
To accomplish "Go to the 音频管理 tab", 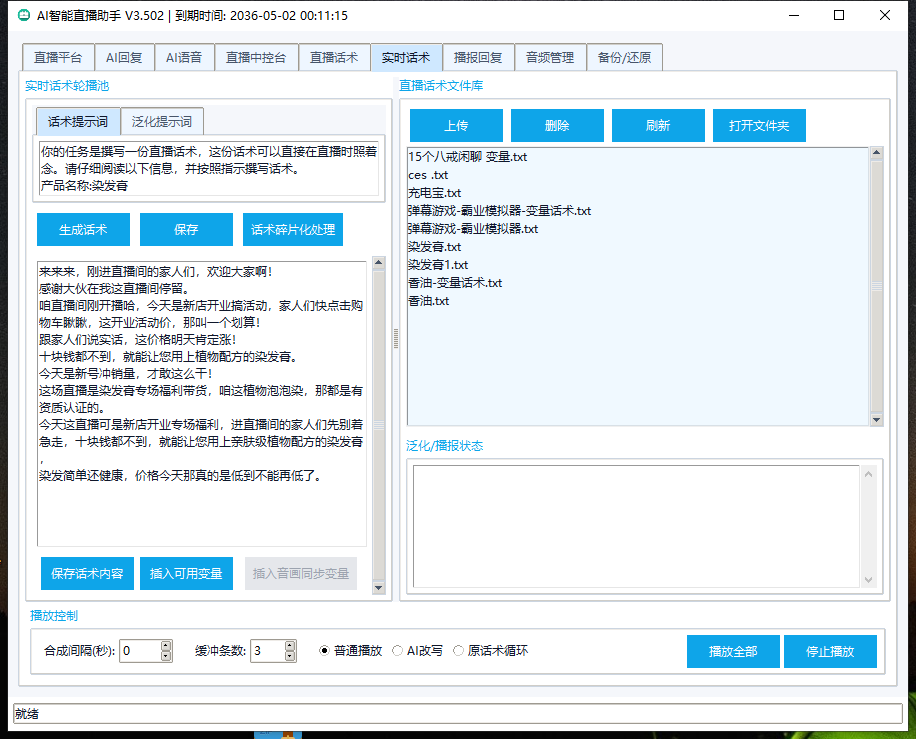I will (x=550, y=58).
